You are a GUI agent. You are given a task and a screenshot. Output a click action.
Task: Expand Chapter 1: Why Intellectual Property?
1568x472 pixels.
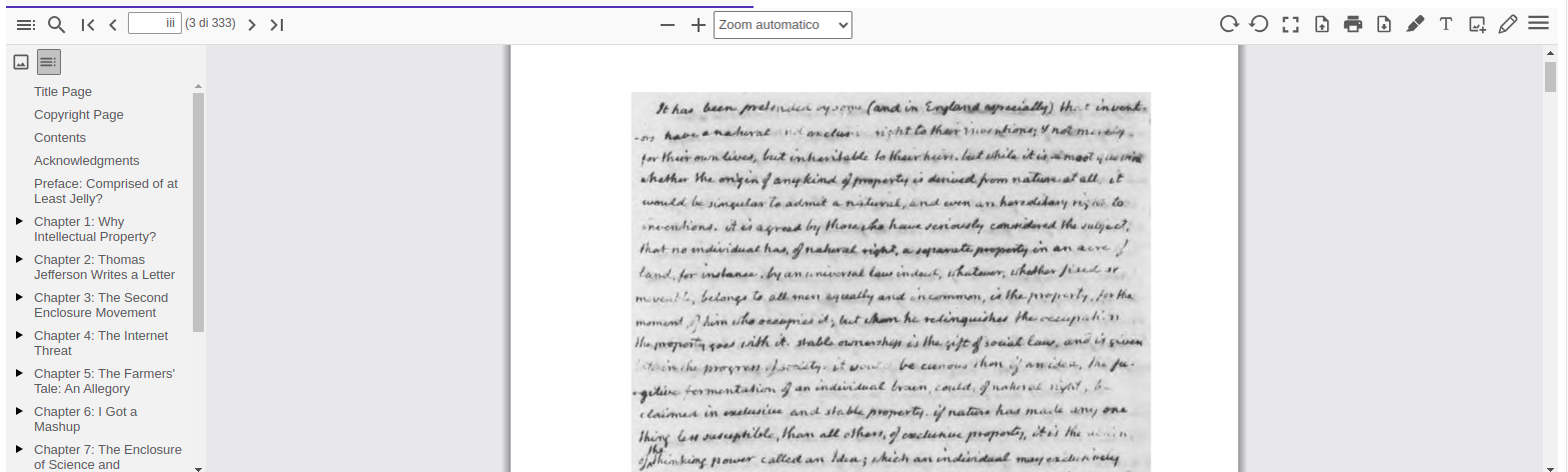[19, 221]
